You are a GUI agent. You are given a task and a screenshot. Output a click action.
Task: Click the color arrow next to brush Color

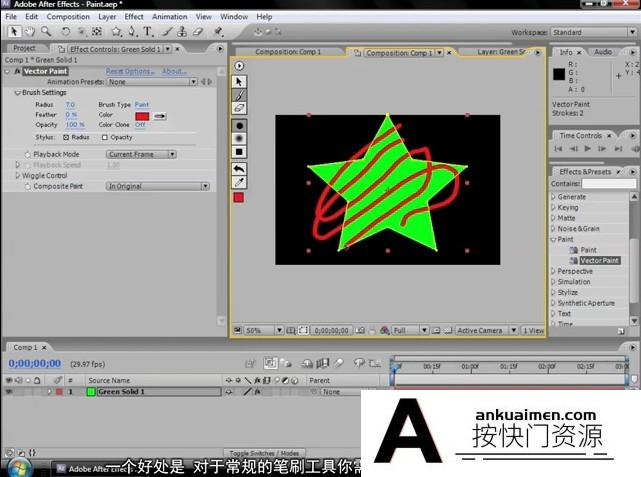coord(159,116)
